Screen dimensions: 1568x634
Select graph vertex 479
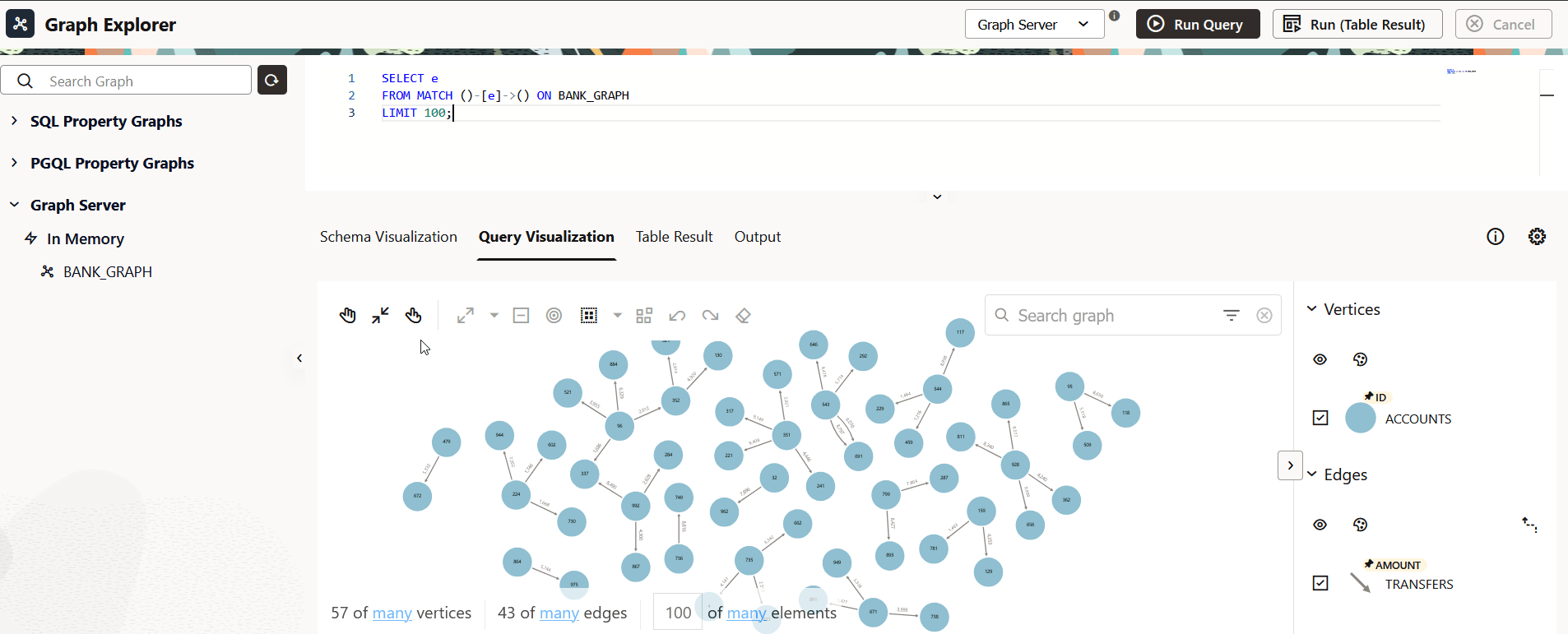(447, 442)
